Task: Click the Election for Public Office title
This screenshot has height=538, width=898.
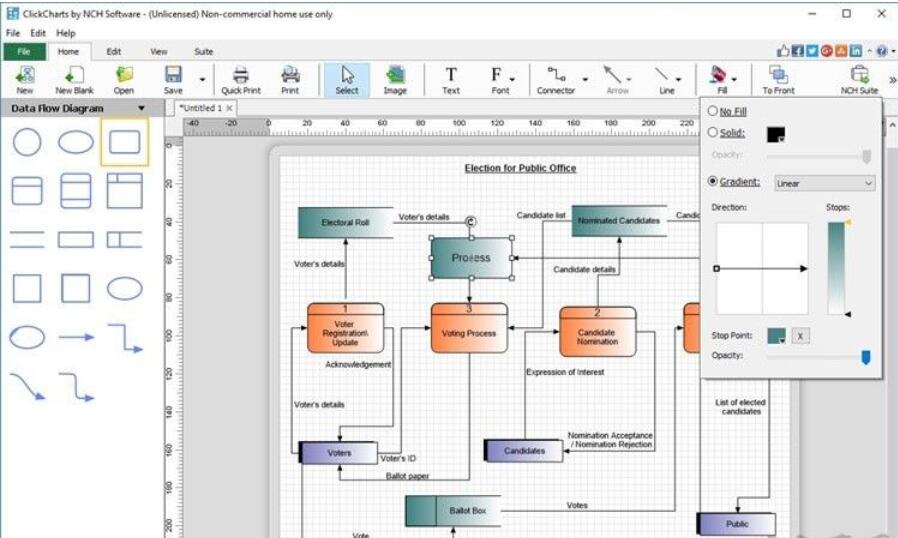Action: coord(520,168)
